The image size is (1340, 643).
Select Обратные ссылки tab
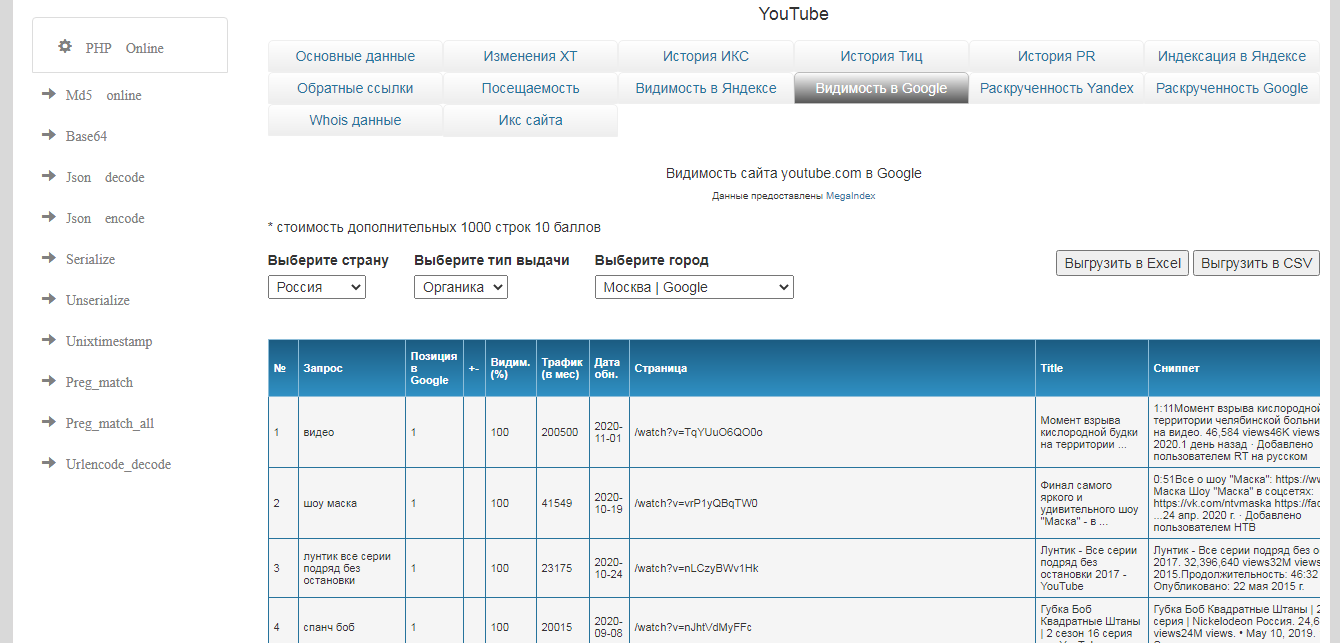pyautogui.click(x=355, y=88)
